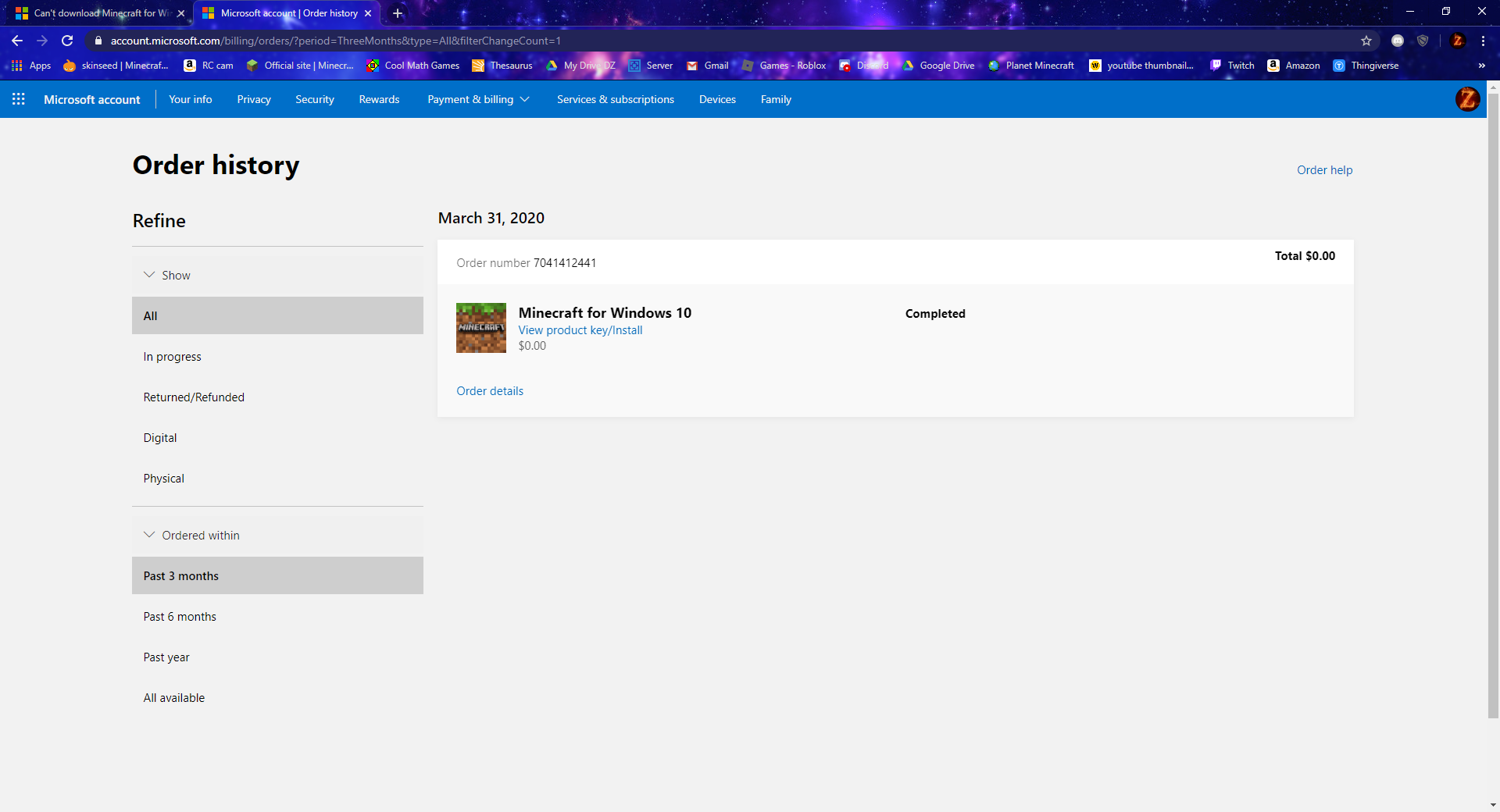This screenshot has width=1500, height=812.
Task: Open the Your info menu item
Action: point(191,99)
